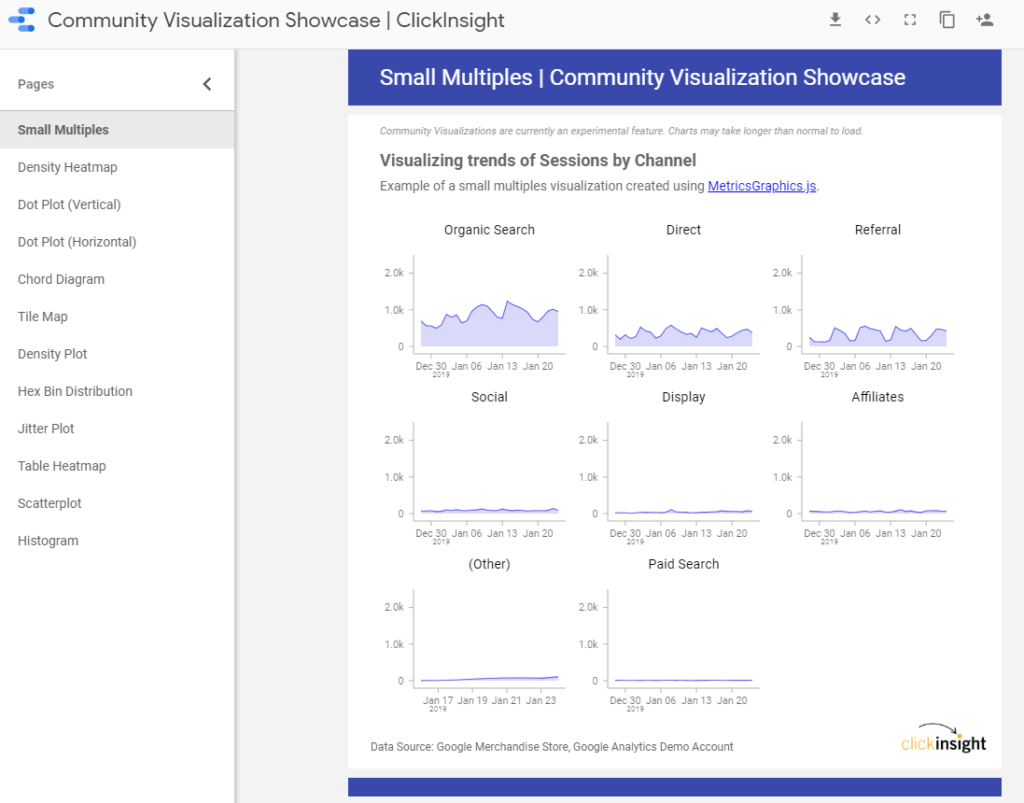The height and width of the screenshot is (803, 1024).
Task: Navigate to the Hex Bin Distribution page
Action: [x=74, y=391]
